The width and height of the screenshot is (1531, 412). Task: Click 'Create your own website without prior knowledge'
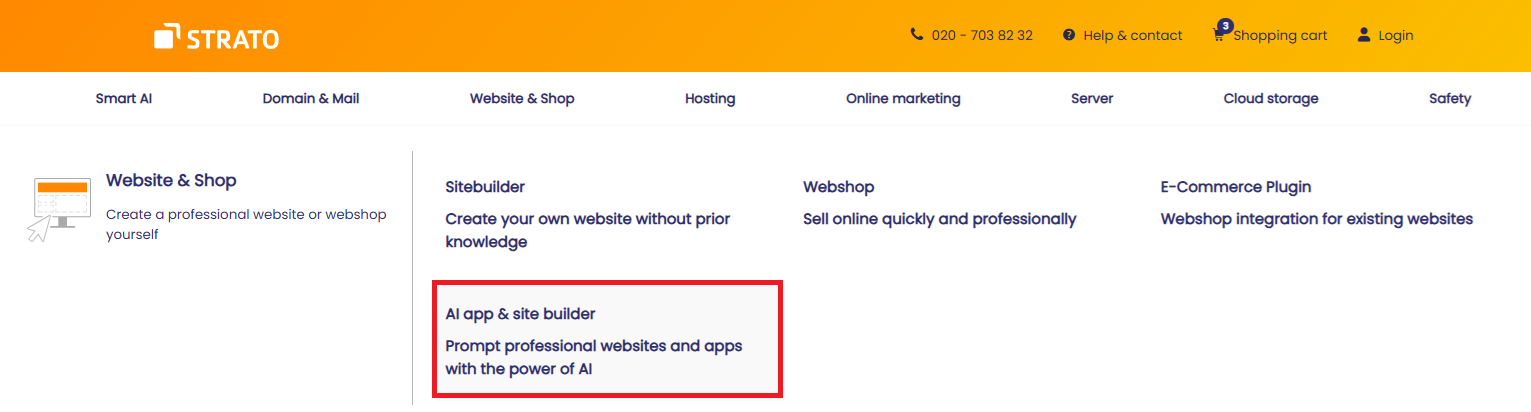coord(588,230)
